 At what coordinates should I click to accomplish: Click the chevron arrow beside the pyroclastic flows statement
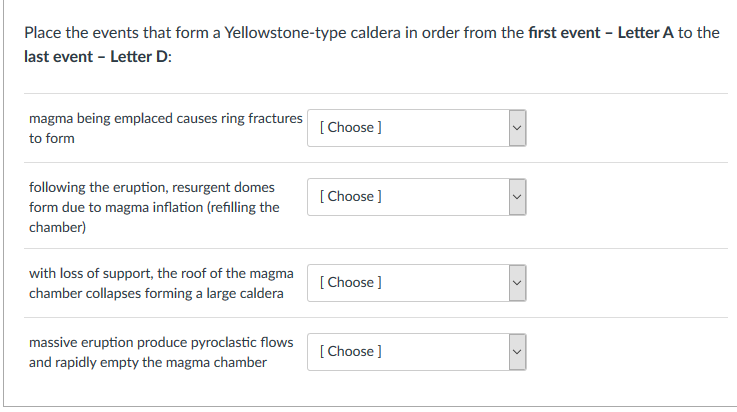(516, 351)
